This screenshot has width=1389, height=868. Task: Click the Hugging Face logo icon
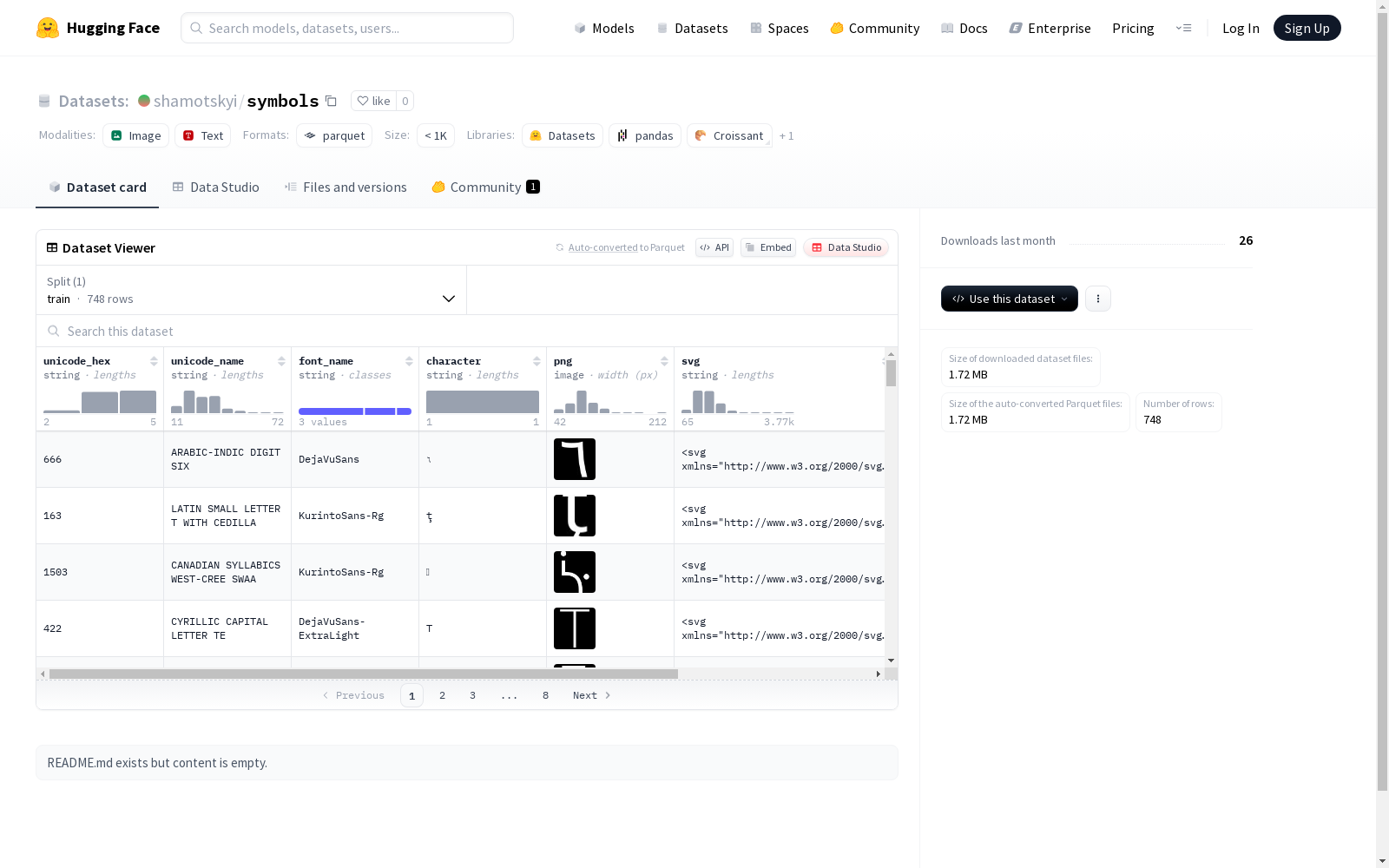[48, 28]
